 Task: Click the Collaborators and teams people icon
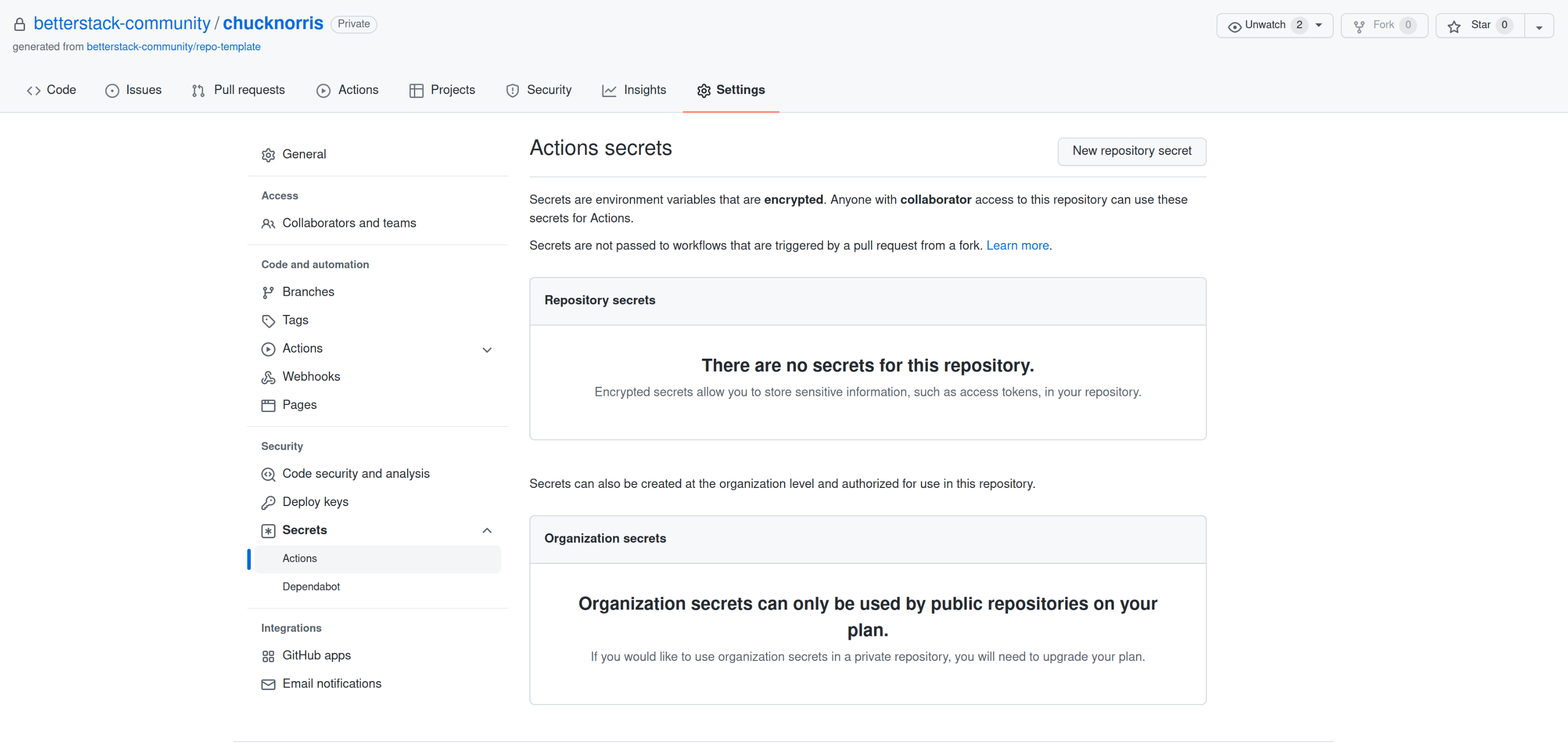(x=268, y=223)
